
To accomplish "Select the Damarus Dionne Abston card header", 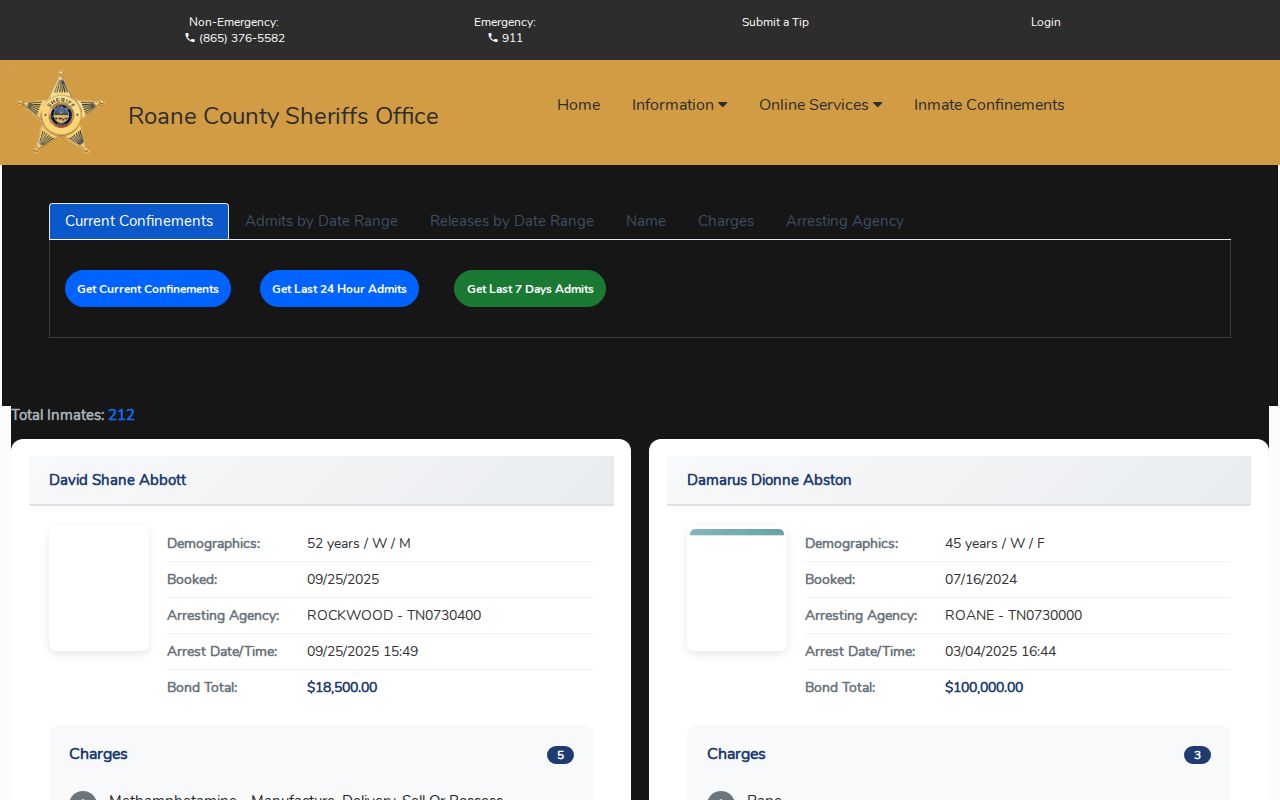I will pos(959,480).
